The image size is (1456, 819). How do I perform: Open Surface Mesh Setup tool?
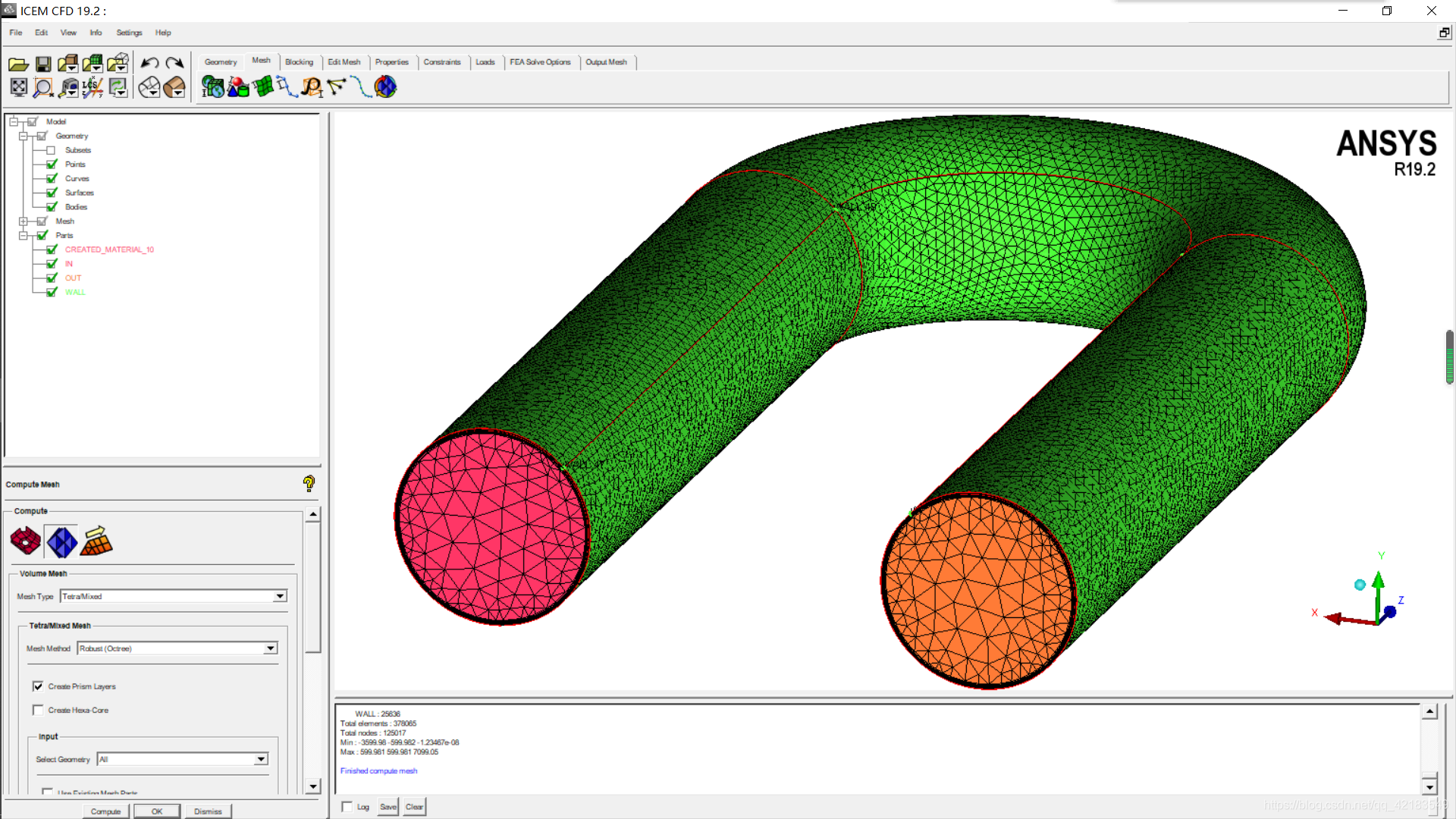(263, 87)
